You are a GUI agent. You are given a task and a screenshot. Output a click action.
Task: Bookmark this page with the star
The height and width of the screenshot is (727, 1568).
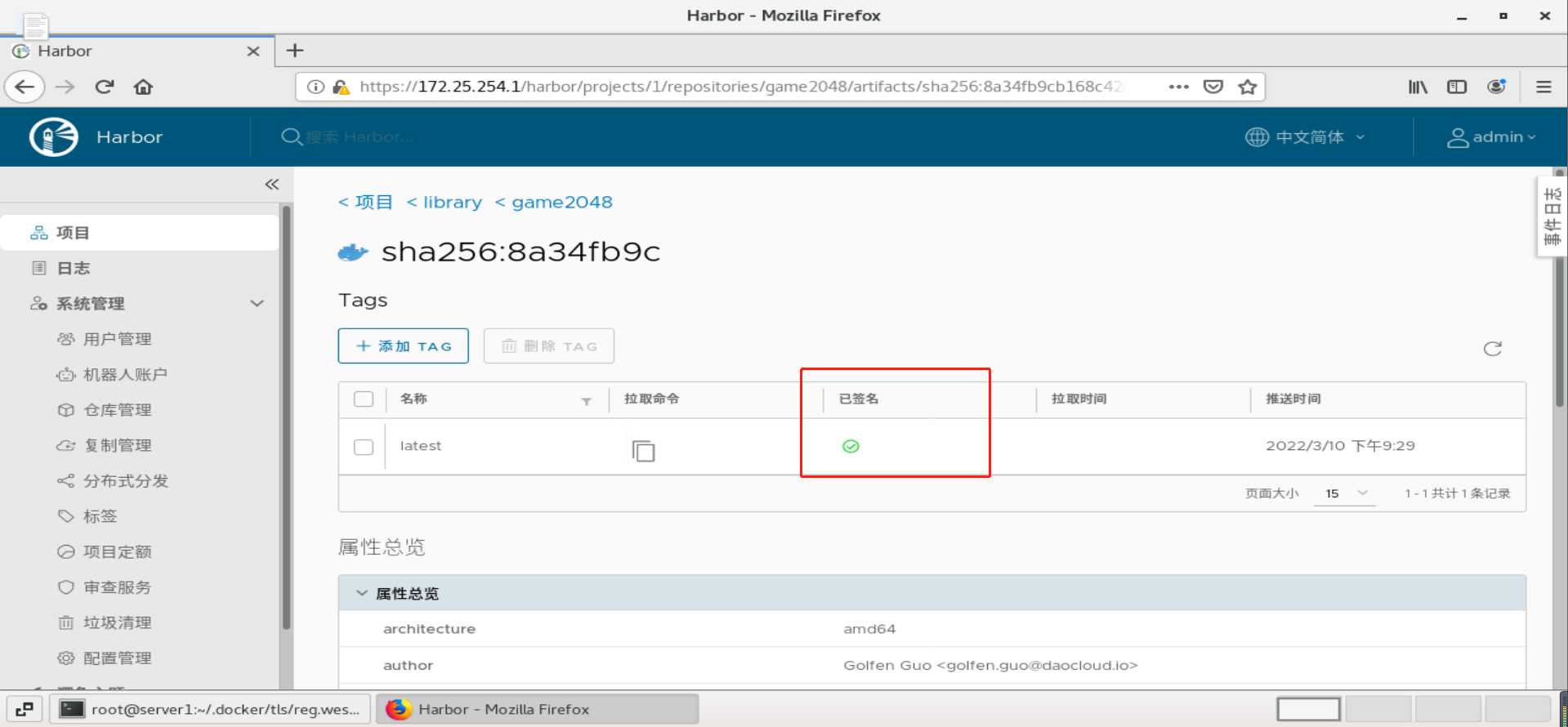pyautogui.click(x=1247, y=87)
